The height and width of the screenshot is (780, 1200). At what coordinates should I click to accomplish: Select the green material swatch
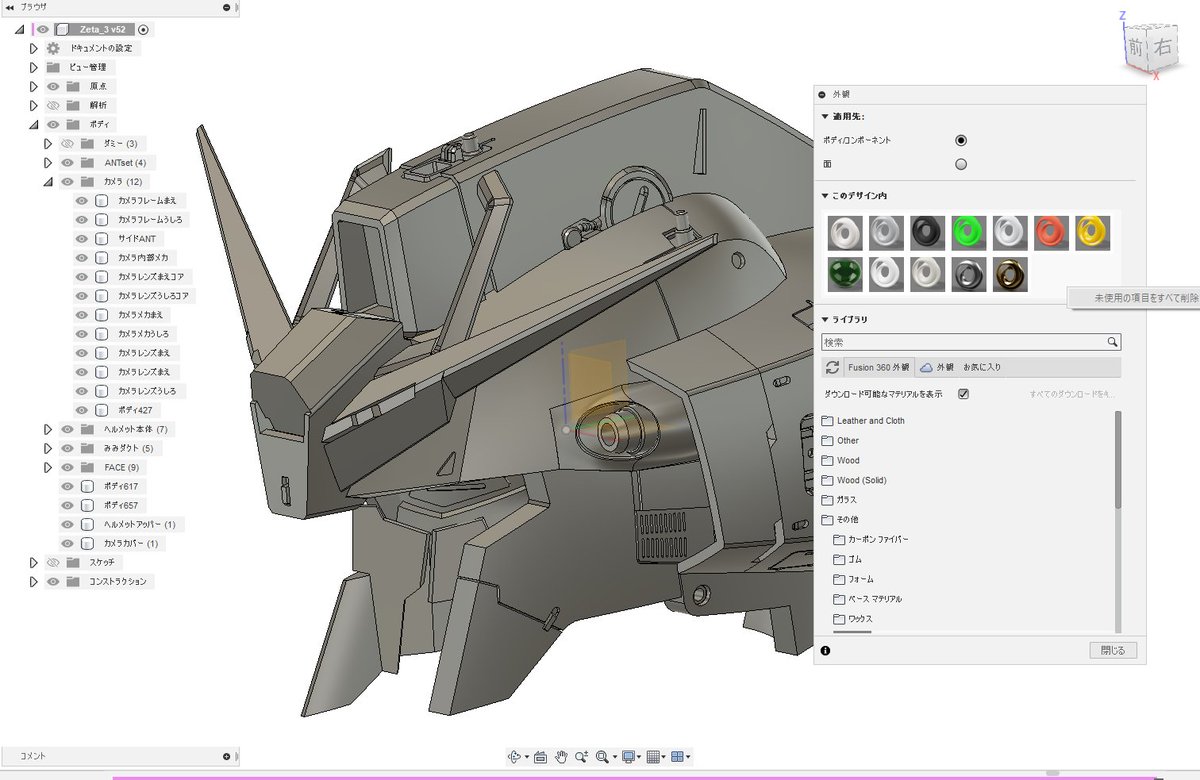coord(967,233)
